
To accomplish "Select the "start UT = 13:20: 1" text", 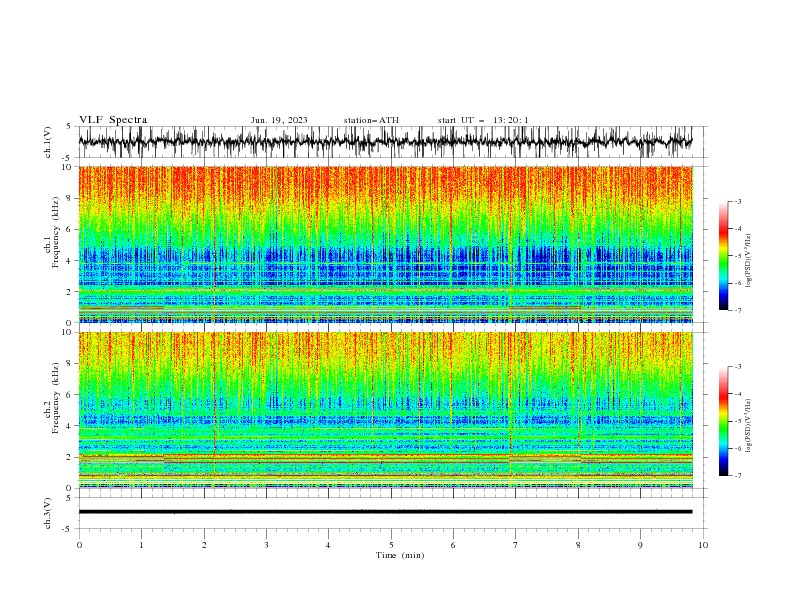I will click(483, 120).
